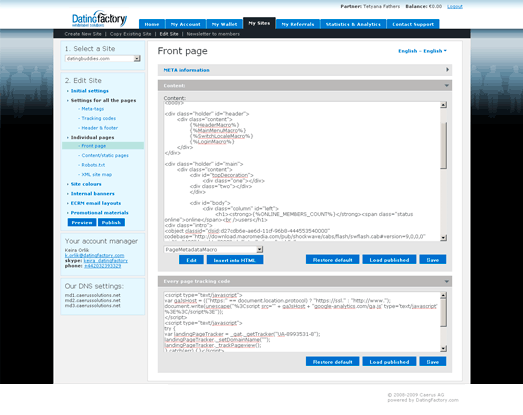Viewport: 523px width, 415px height.
Task: Open Internal banners section
Action: (x=92, y=193)
